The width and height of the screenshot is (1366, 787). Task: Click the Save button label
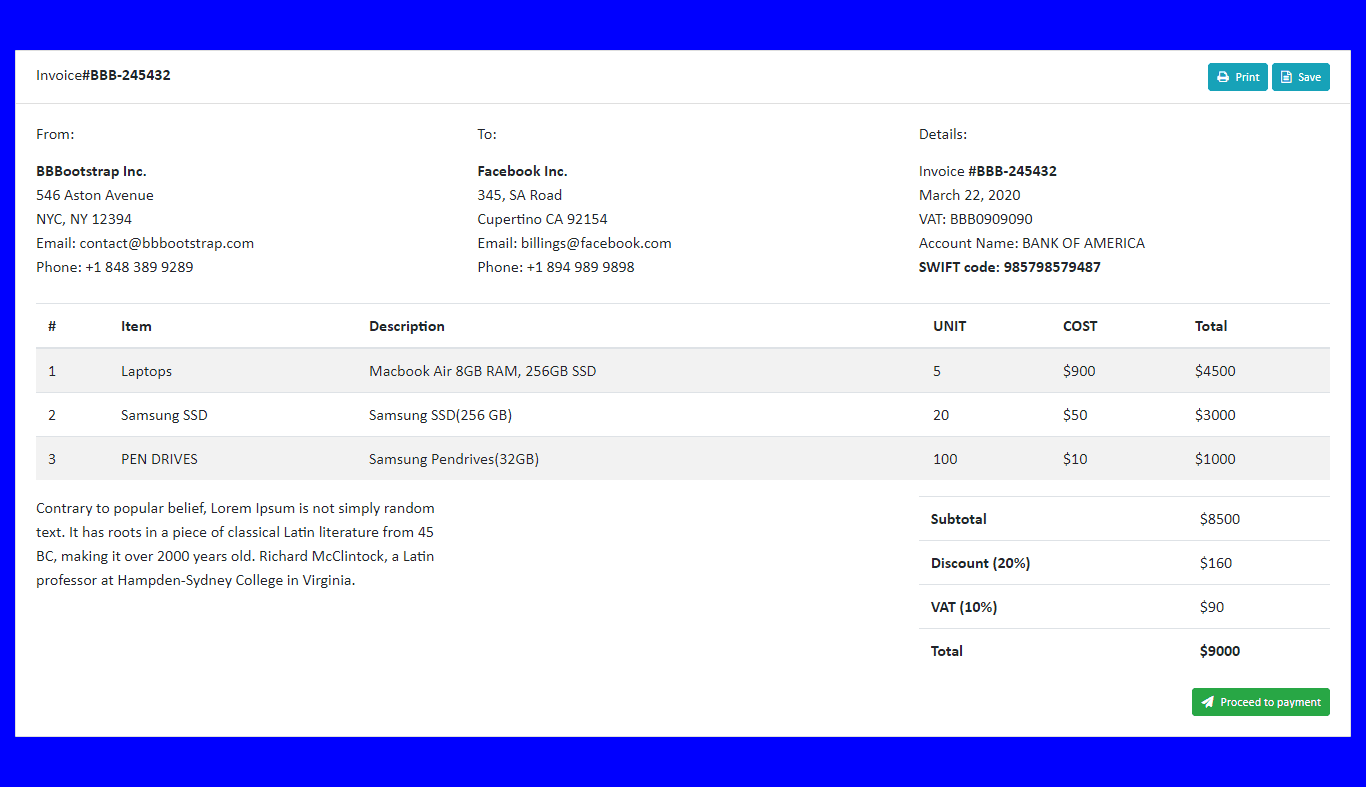(1309, 77)
